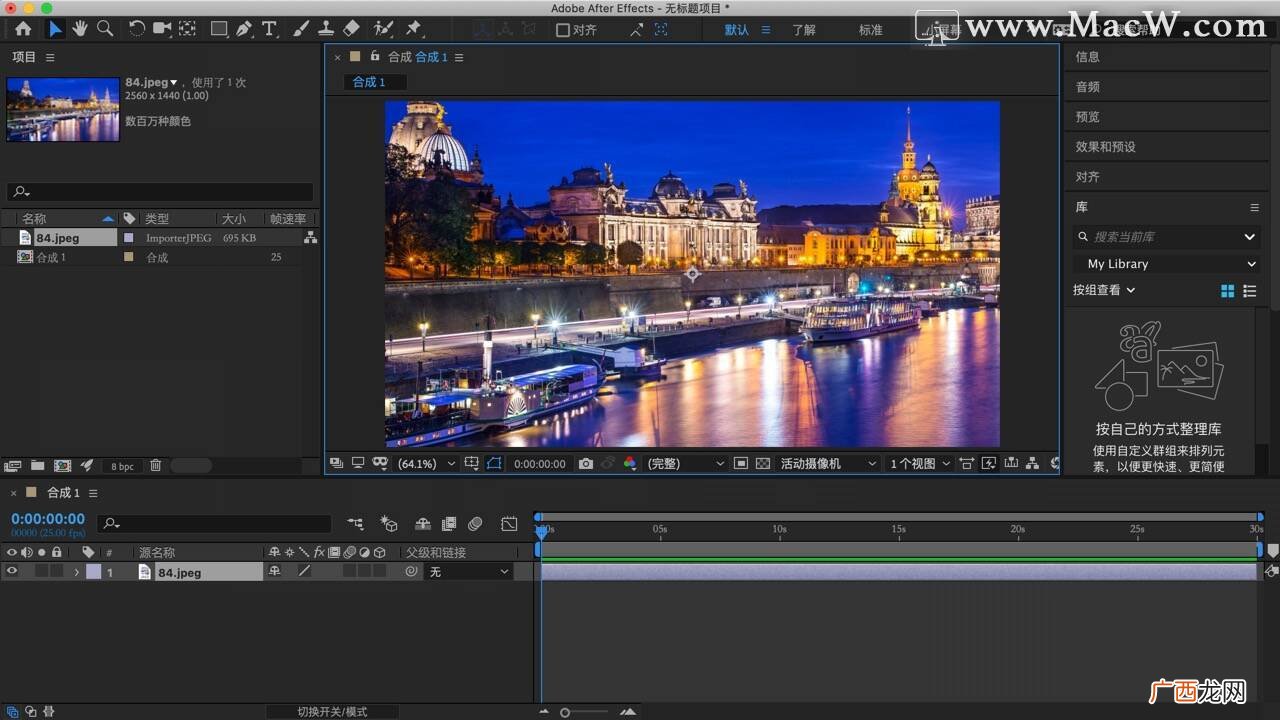The width and height of the screenshot is (1280, 720).
Task: Open the (完整) resolution dropdown
Action: coord(685,464)
